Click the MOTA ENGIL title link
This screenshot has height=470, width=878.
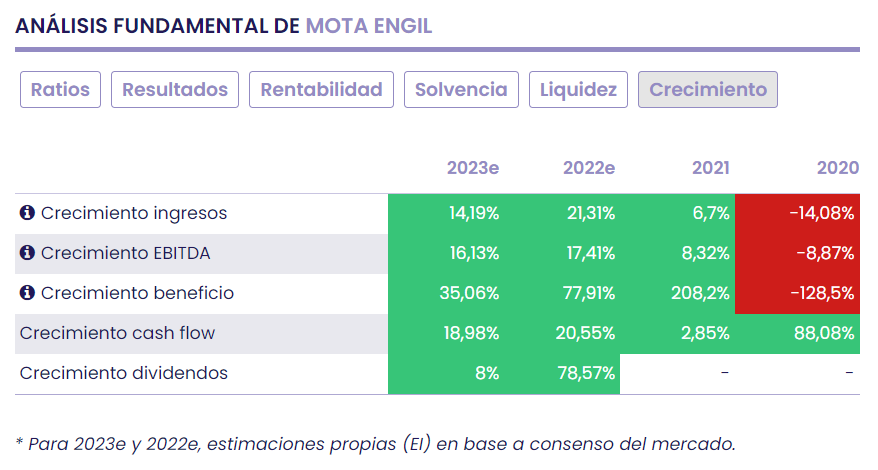[369, 26]
